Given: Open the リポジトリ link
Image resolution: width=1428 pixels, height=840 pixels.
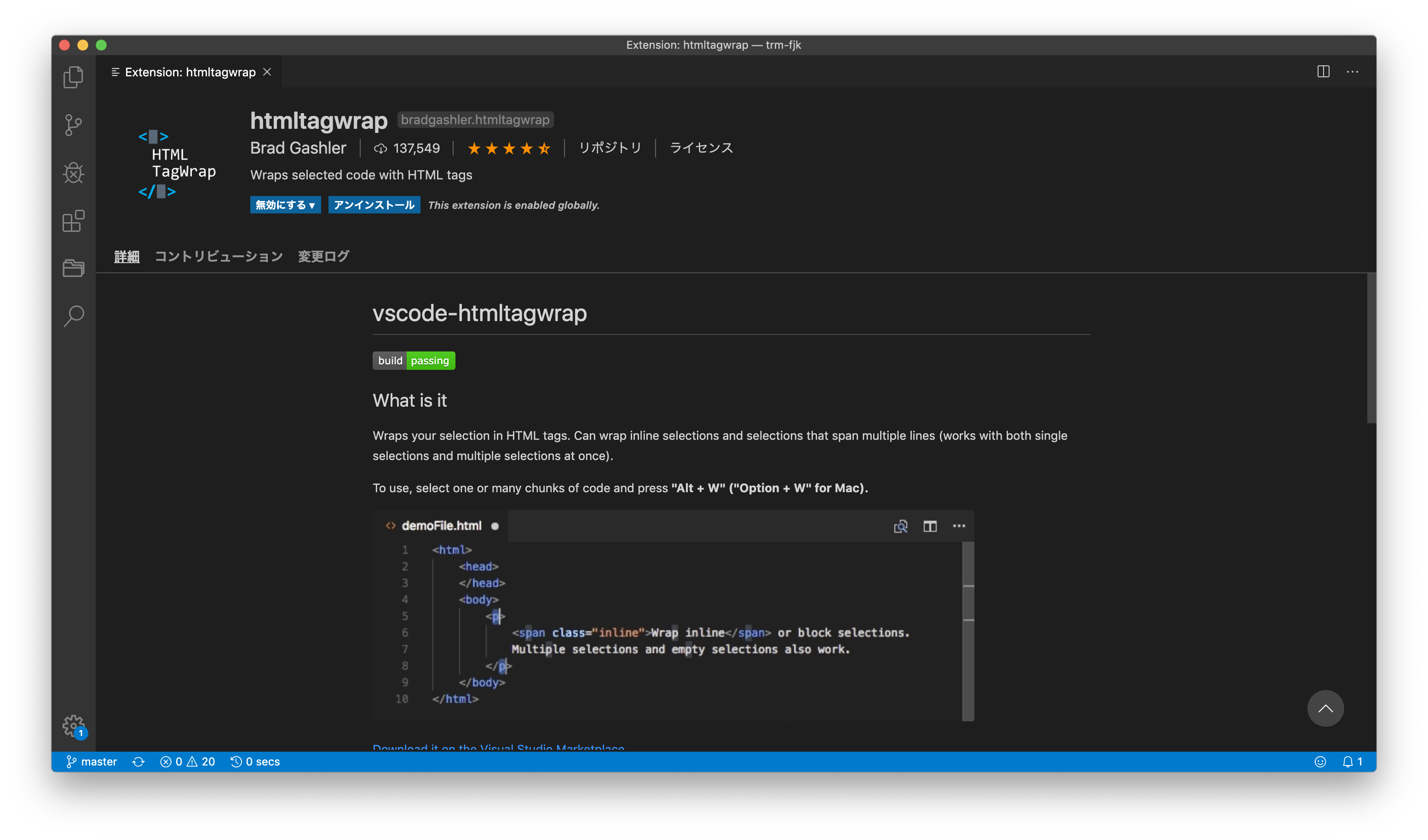Looking at the screenshot, I should click(x=610, y=148).
